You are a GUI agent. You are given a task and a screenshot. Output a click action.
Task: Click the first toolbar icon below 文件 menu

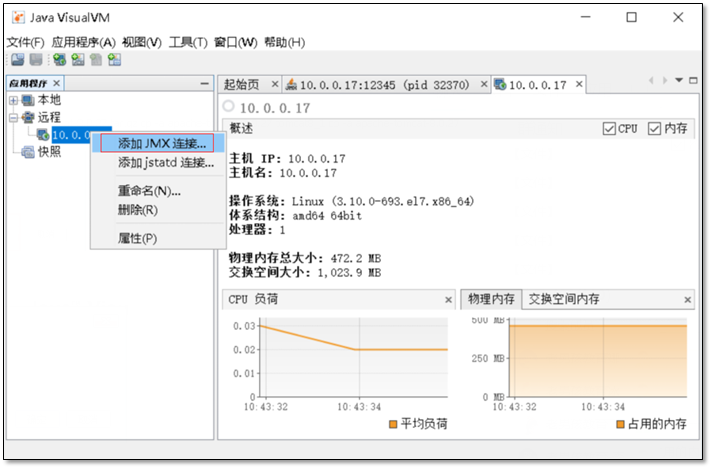(x=17, y=60)
